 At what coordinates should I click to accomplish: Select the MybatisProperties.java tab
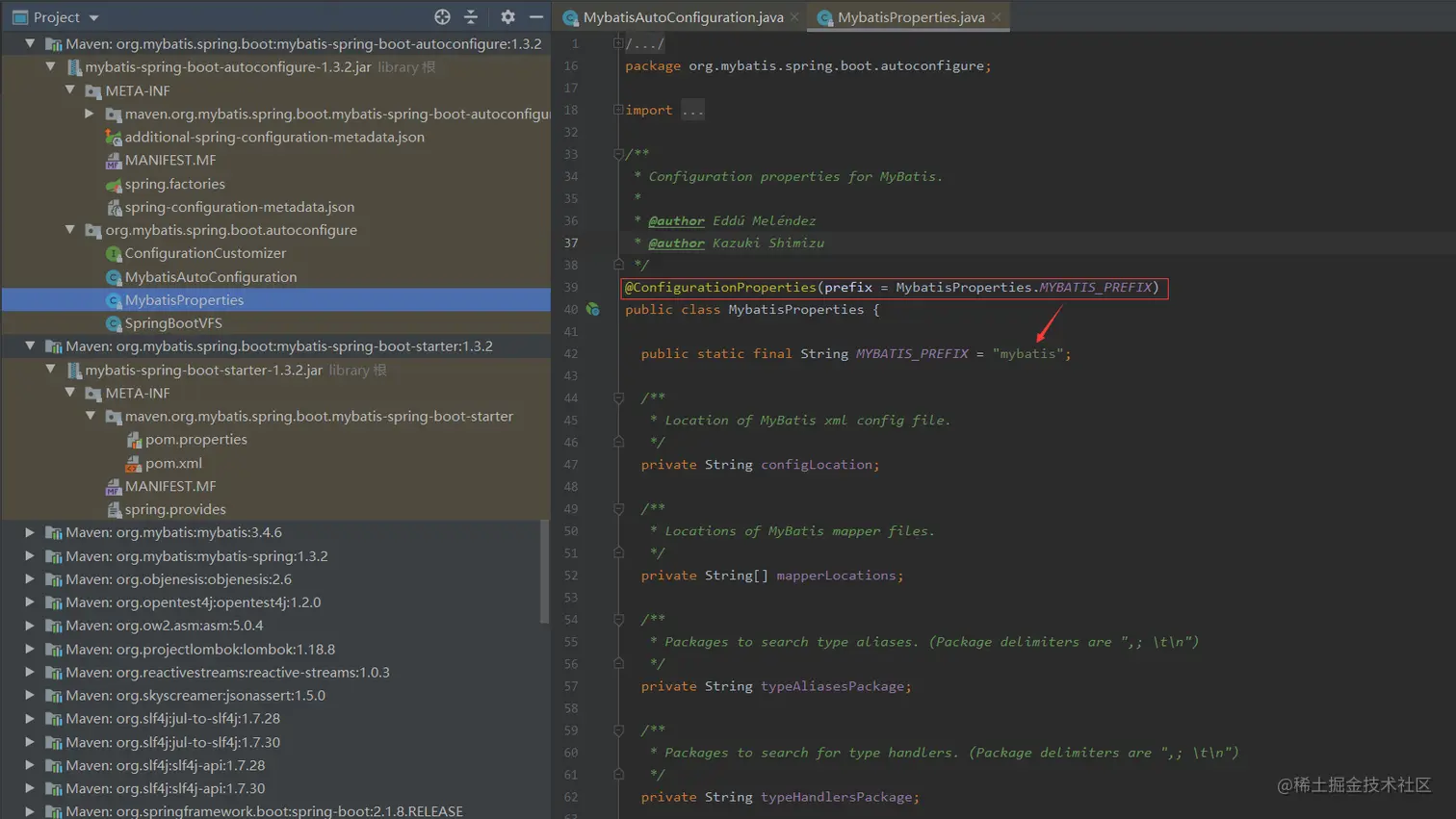coord(911,17)
